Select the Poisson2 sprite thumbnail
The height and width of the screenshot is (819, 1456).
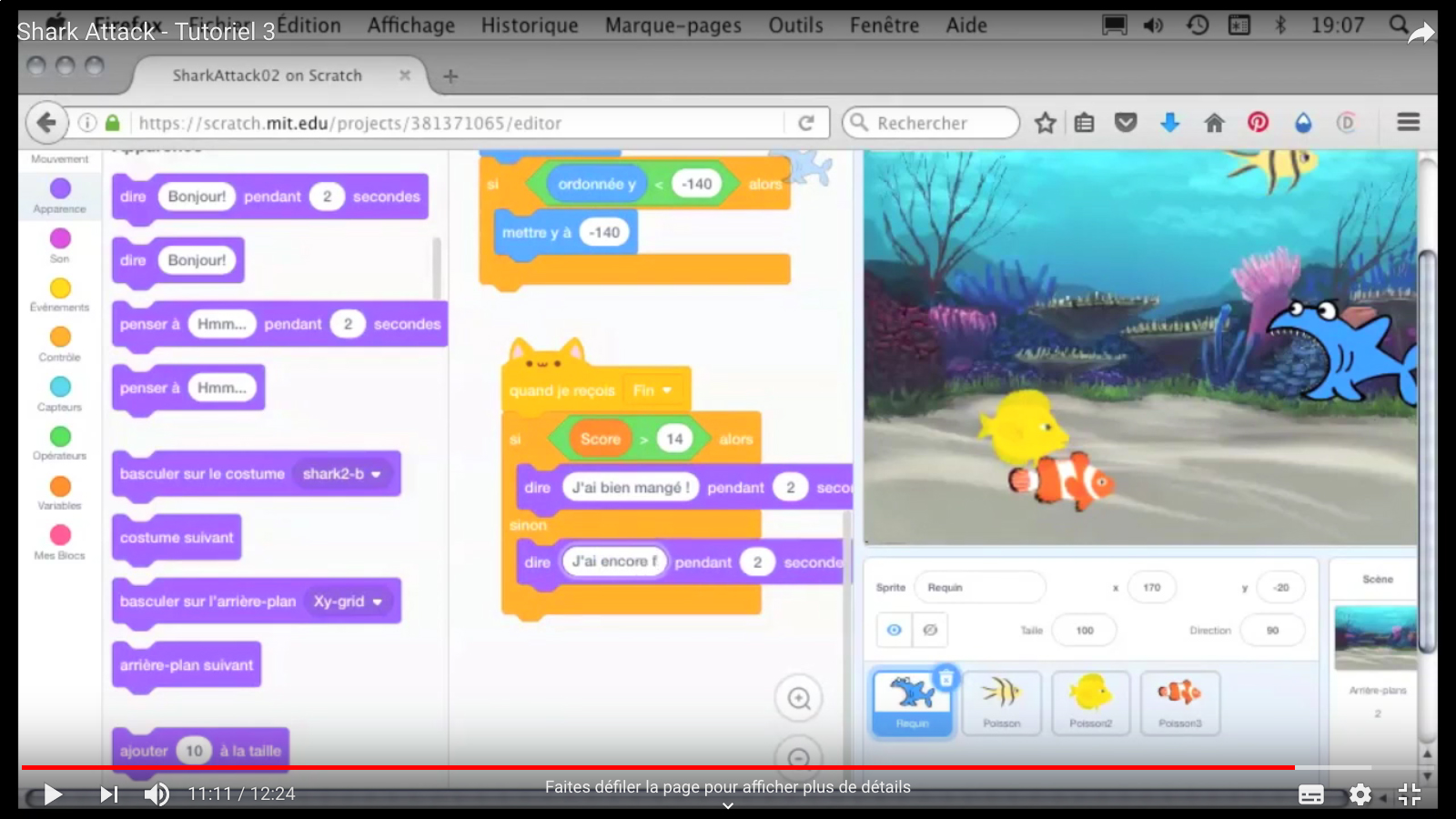pos(1090,703)
